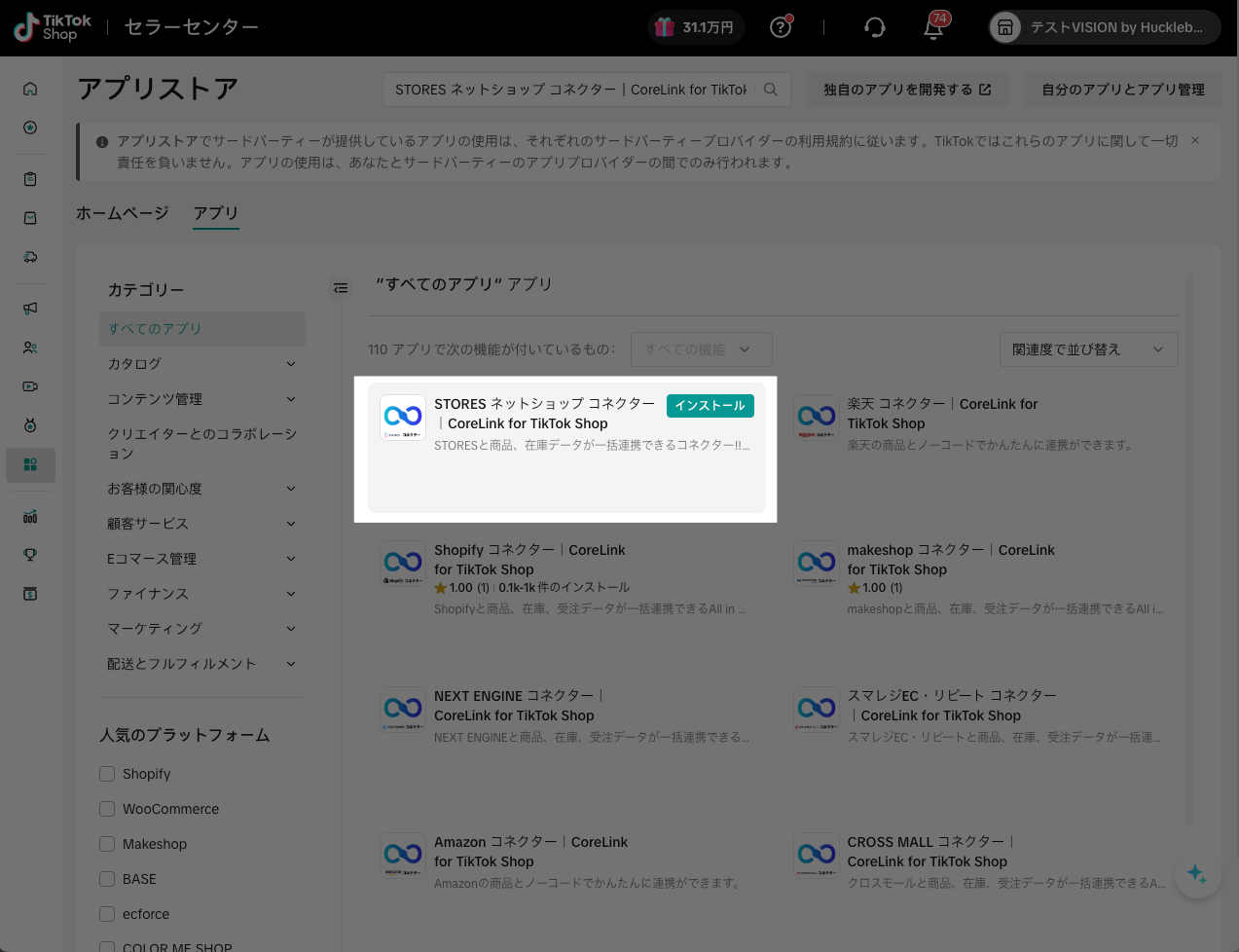1239x952 pixels.
Task: Open the 関連度で並び替え sort dropdown
Action: tap(1089, 349)
